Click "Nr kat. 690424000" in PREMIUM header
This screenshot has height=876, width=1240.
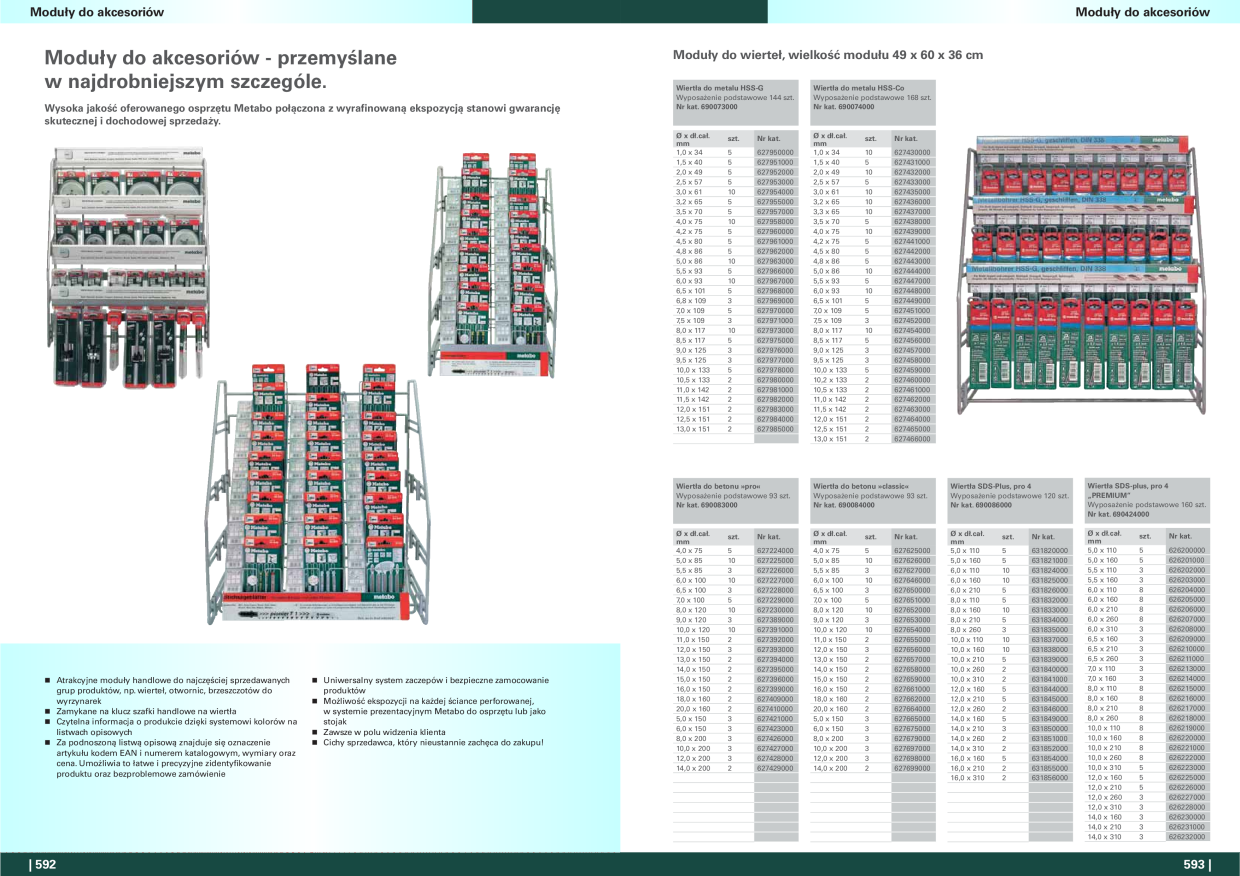pyautogui.click(x=1118, y=513)
